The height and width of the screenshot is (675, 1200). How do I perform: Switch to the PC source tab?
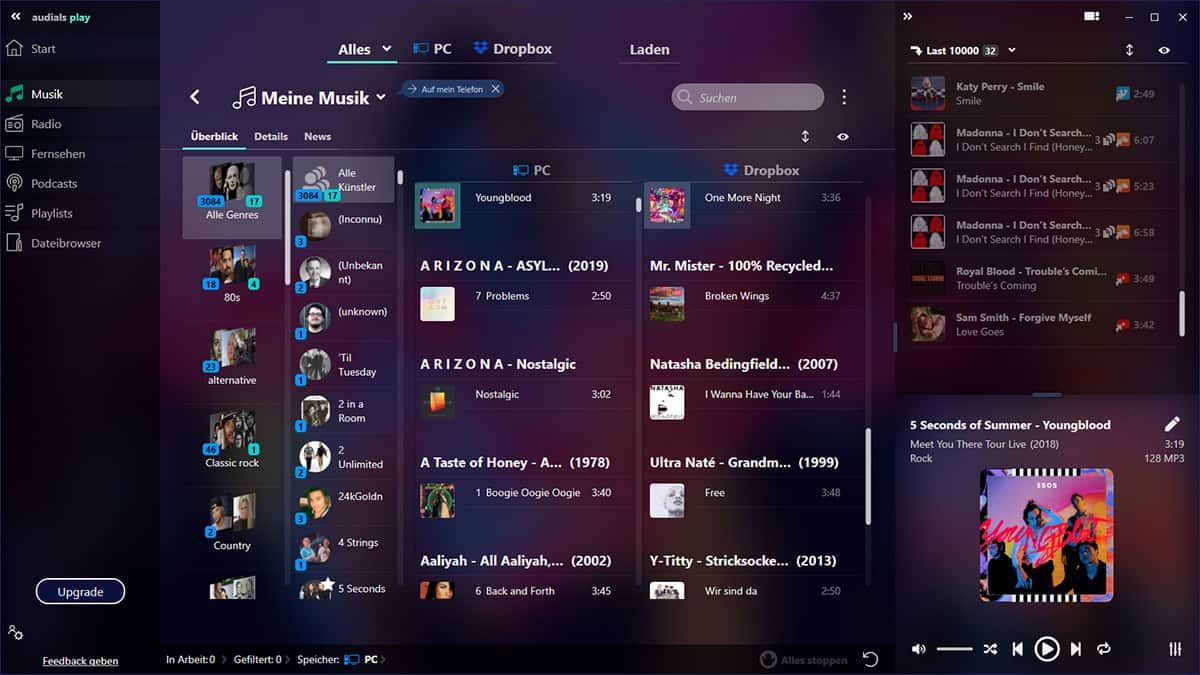coord(432,49)
